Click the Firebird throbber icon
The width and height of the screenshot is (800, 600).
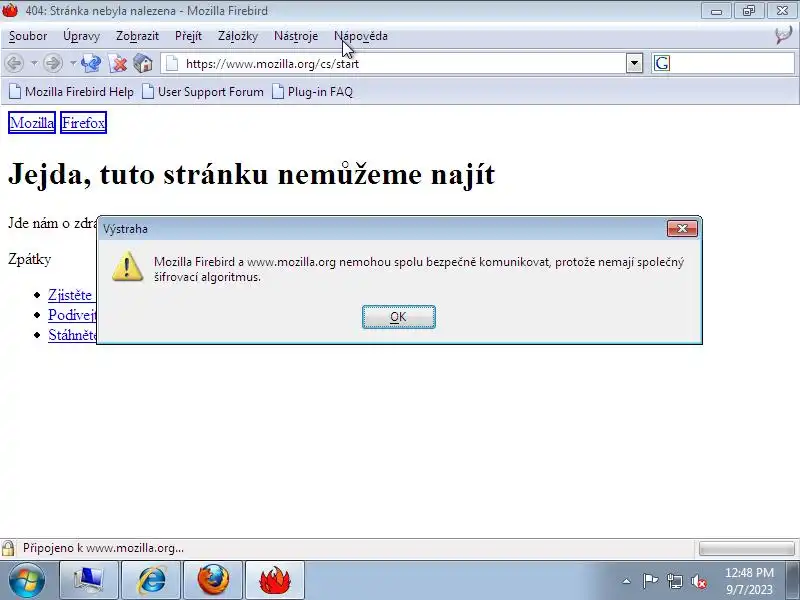point(784,36)
